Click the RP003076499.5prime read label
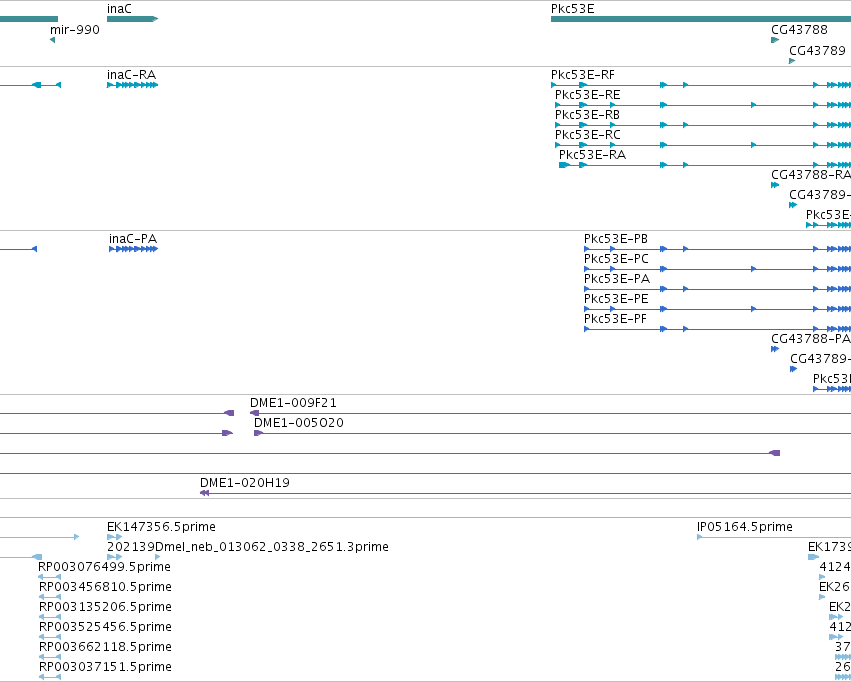The width and height of the screenshot is (851, 682). 104,567
